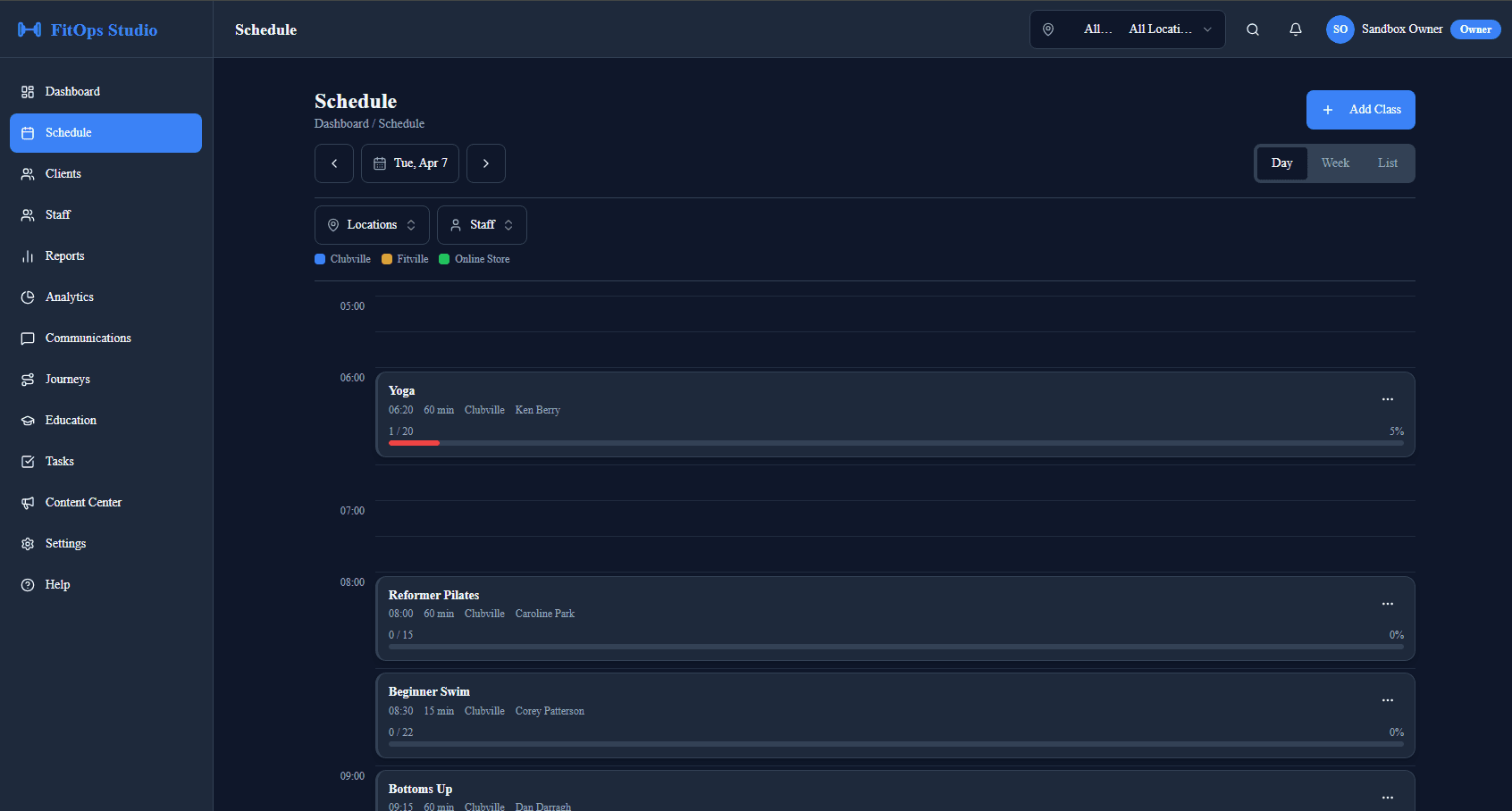Open the Communications chat icon
Viewport: 1512px width, 811px height.
[x=28, y=338]
